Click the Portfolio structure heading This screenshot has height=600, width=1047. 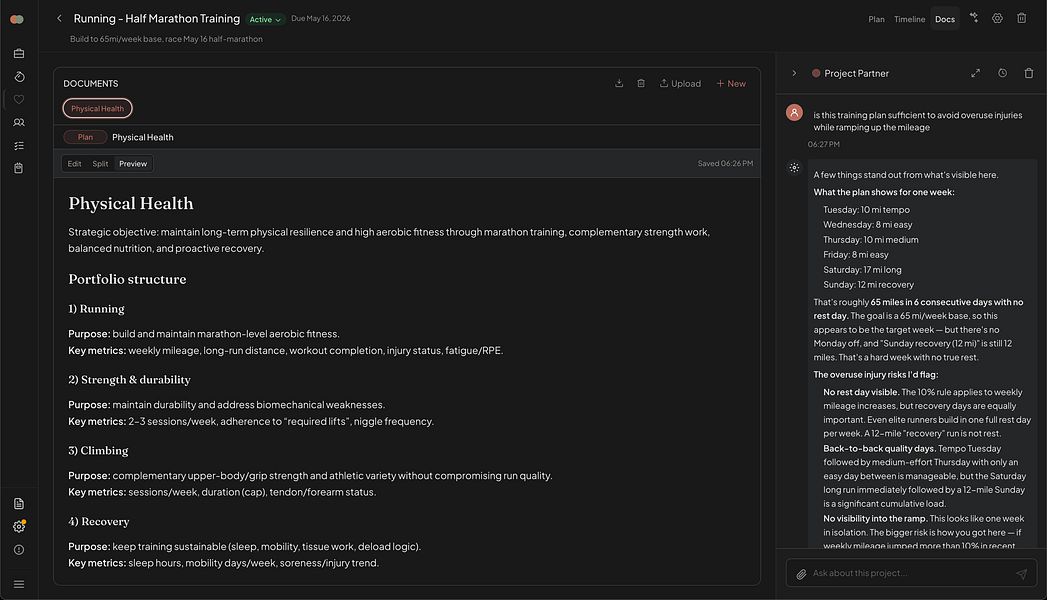(x=127, y=279)
